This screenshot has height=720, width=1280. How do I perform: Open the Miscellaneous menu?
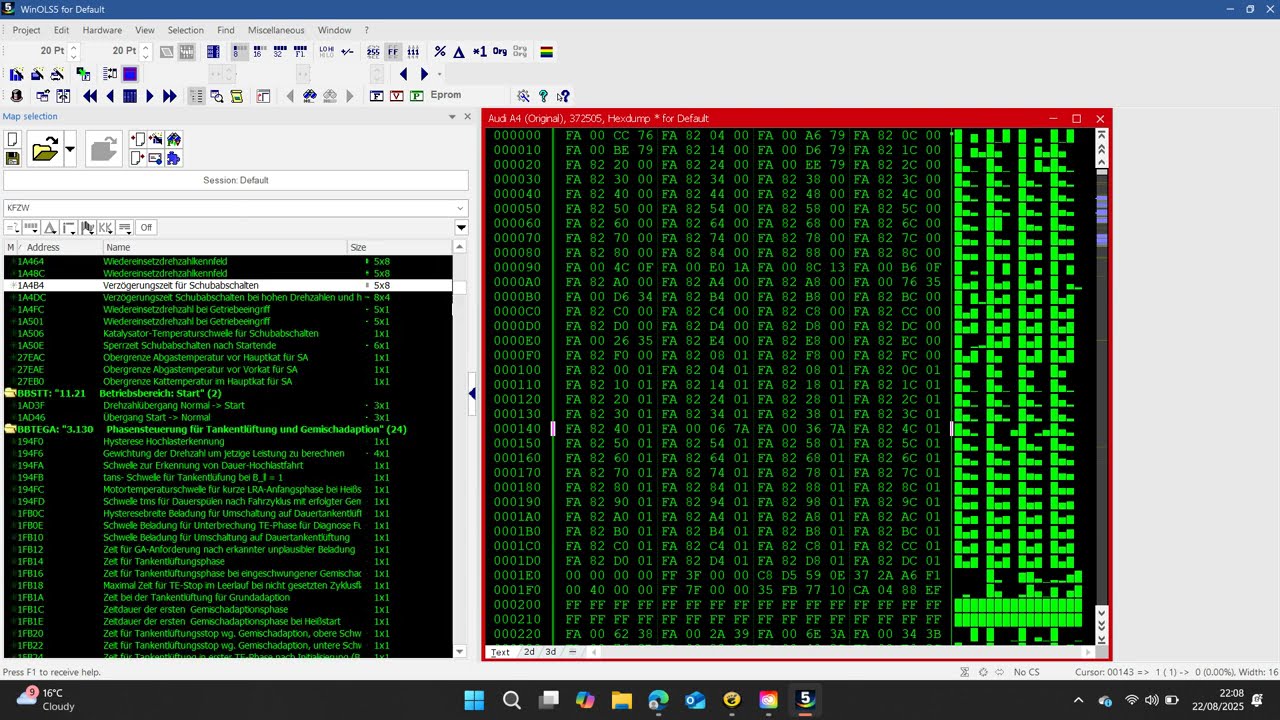276,30
